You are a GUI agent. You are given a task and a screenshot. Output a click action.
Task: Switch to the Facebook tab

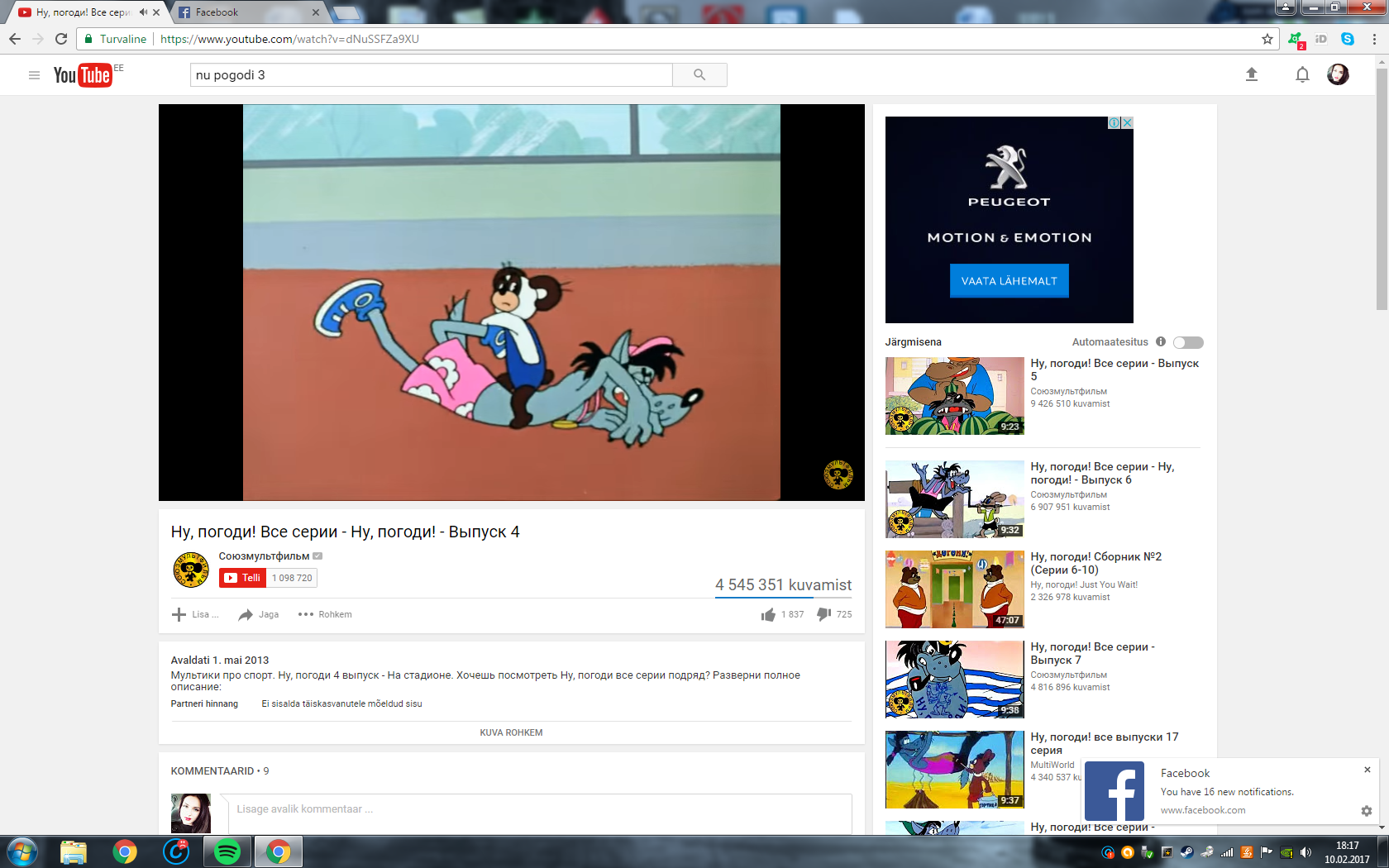(x=248, y=12)
